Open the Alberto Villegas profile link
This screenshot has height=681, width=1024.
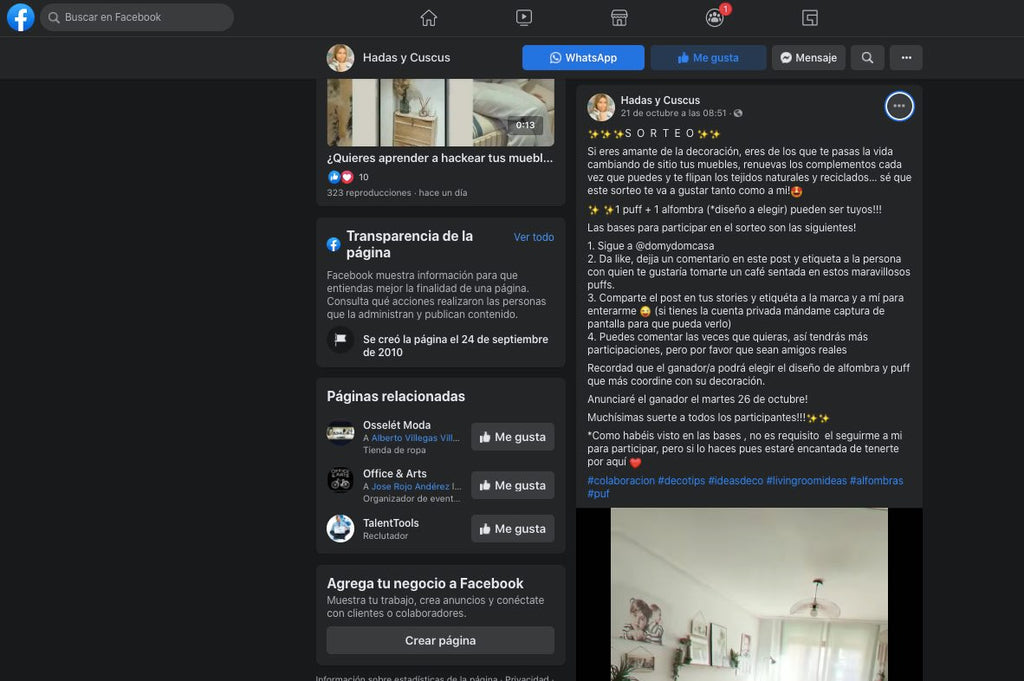click(412, 437)
